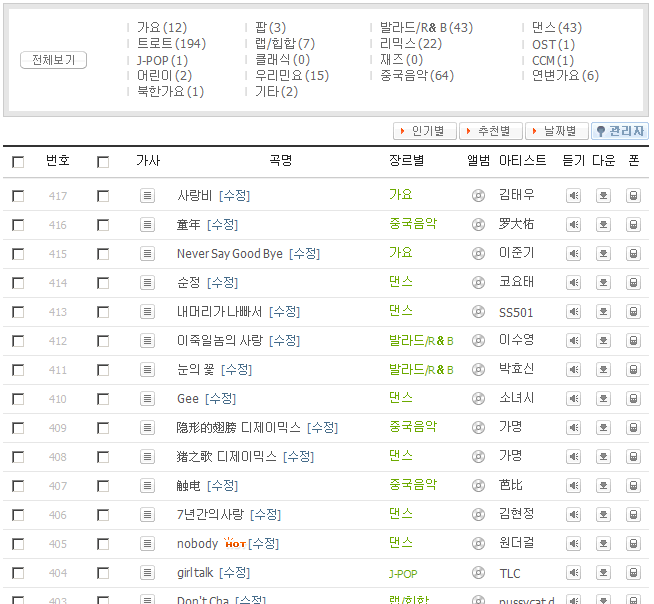Filter by 트로트(194) genre
This screenshot has height=604, width=654.
pyautogui.click(x=171, y=44)
